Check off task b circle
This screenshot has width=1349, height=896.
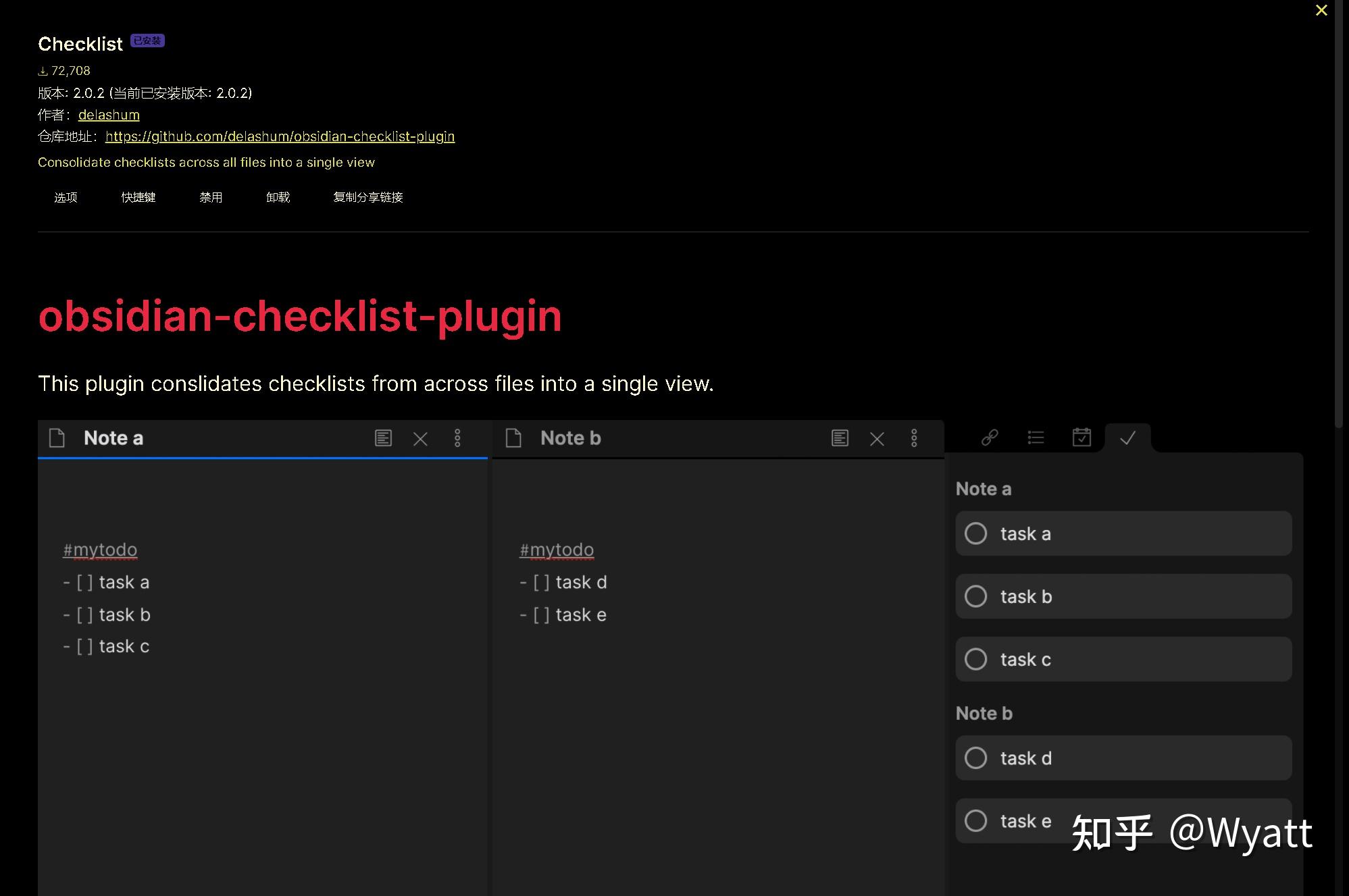pos(975,596)
